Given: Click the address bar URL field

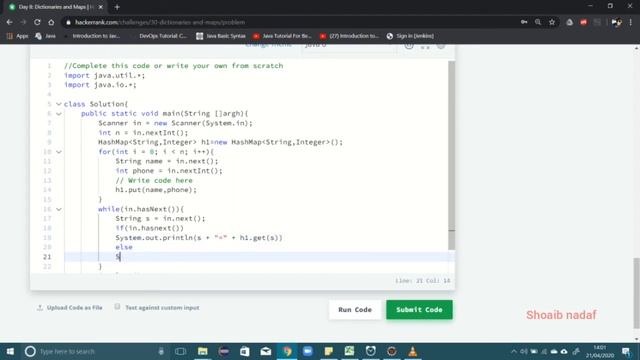Looking at the screenshot, I should pyautogui.click(x=286, y=22).
